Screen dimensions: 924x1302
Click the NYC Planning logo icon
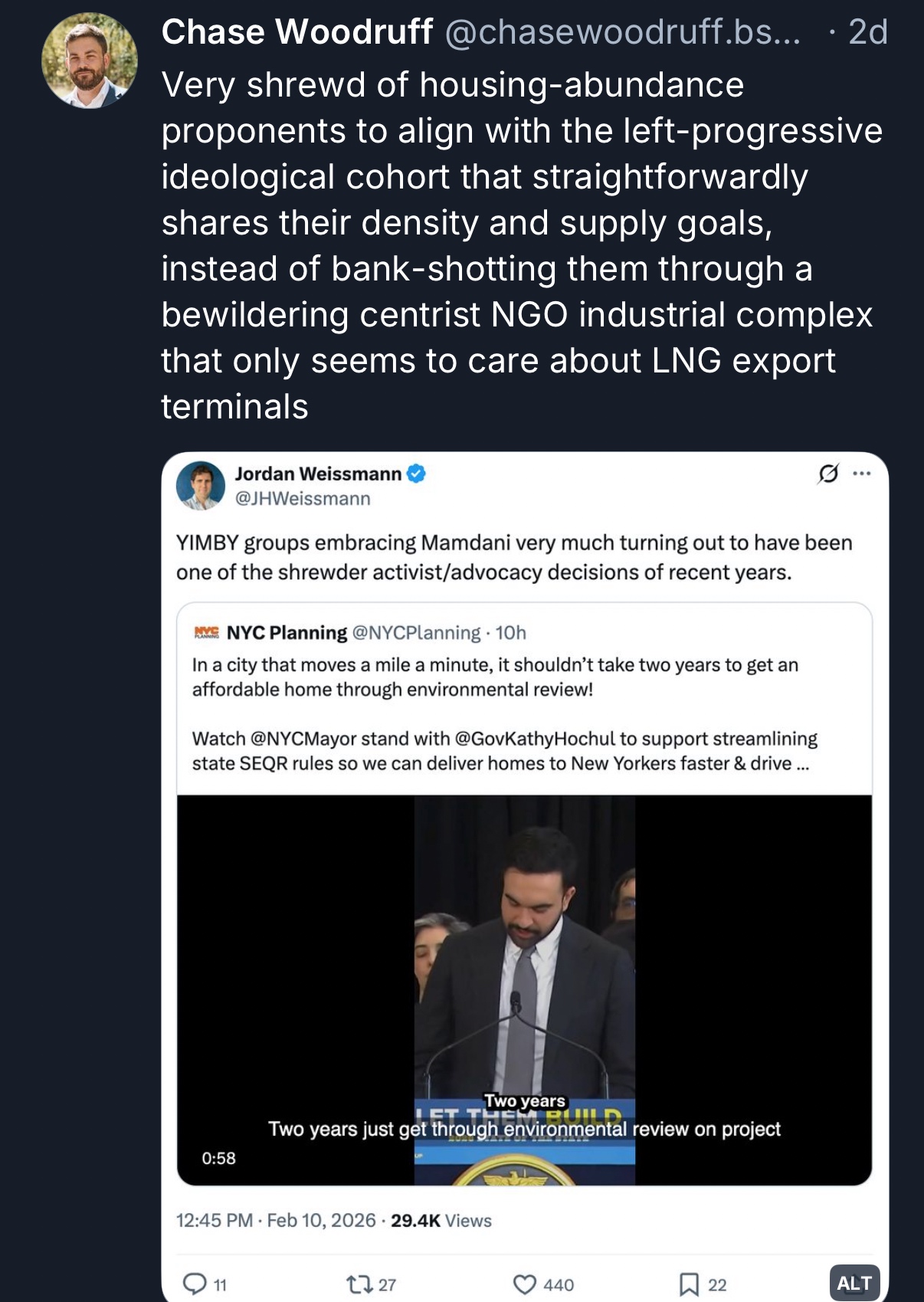click(x=206, y=632)
